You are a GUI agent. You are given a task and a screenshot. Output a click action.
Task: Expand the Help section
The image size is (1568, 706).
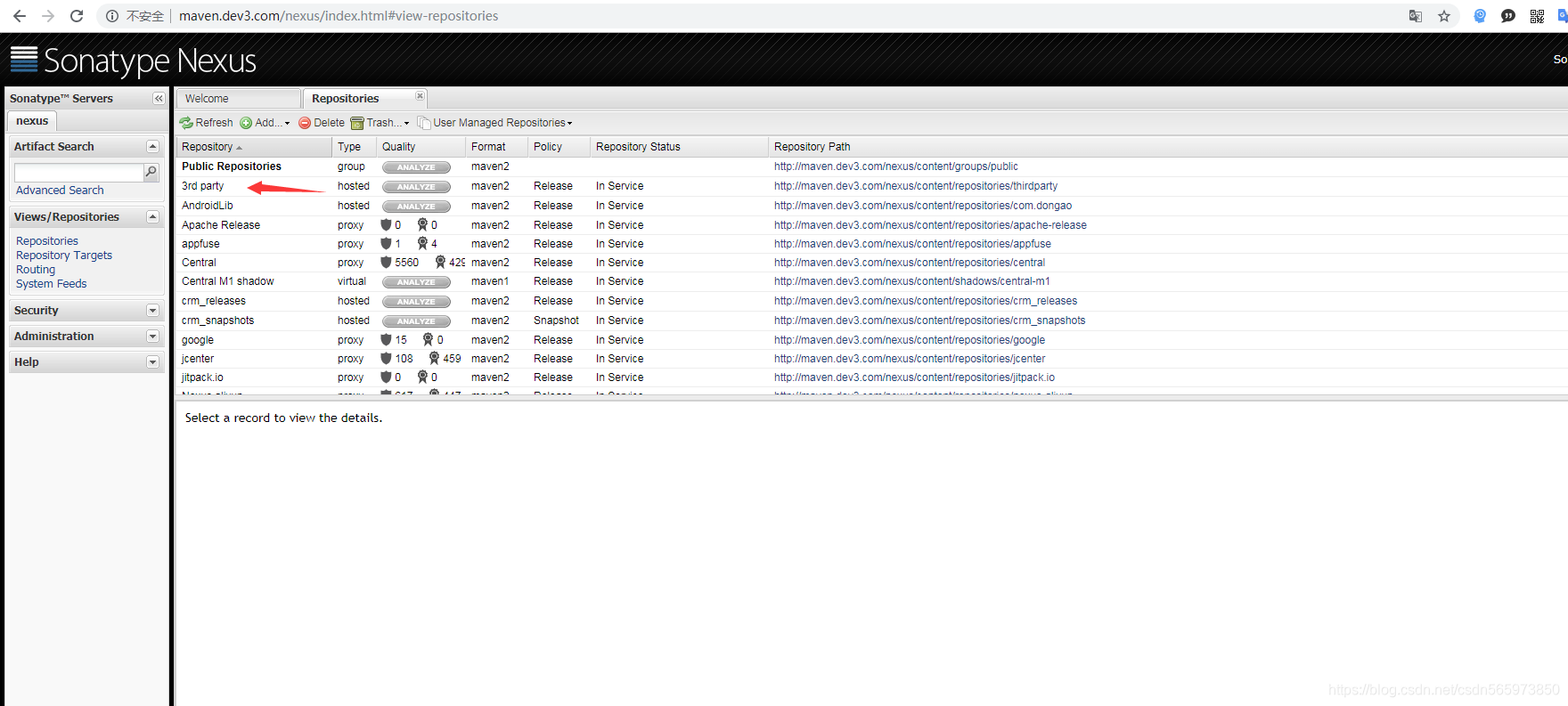[x=152, y=362]
